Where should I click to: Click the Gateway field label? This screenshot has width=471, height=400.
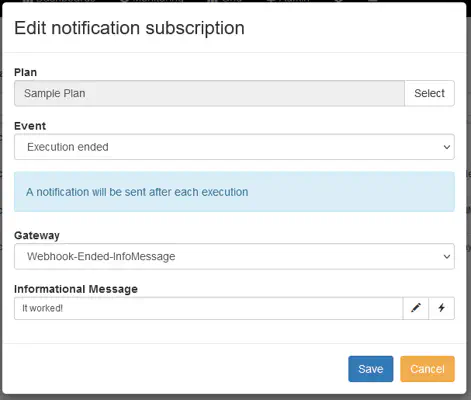[x=37, y=235]
